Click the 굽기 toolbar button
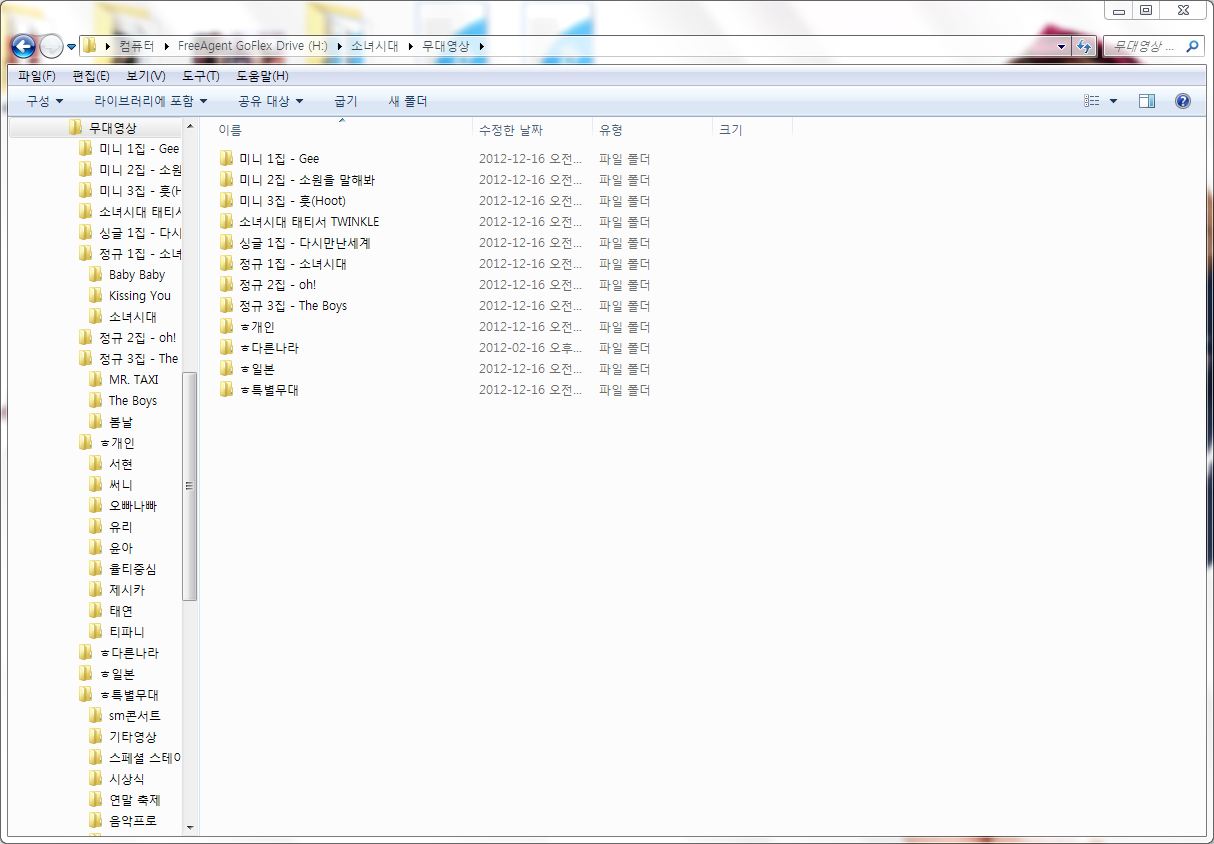Image resolution: width=1214 pixels, height=844 pixels. (x=345, y=101)
